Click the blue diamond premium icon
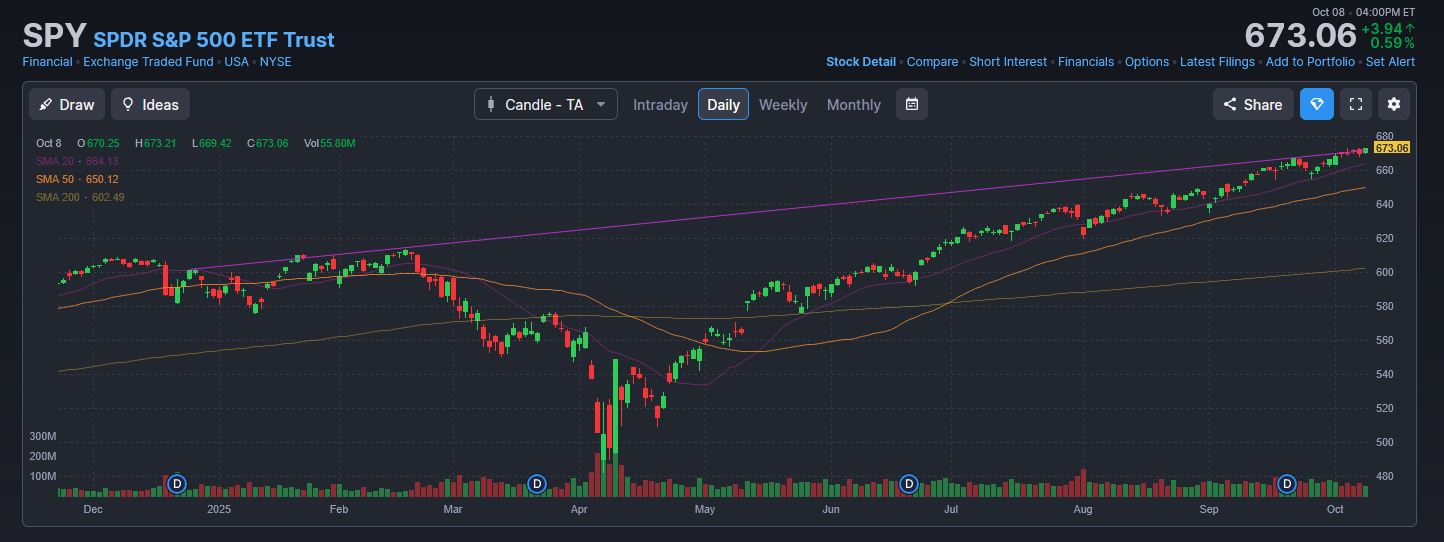The width and height of the screenshot is (1444, 542). pos(1316,104)
